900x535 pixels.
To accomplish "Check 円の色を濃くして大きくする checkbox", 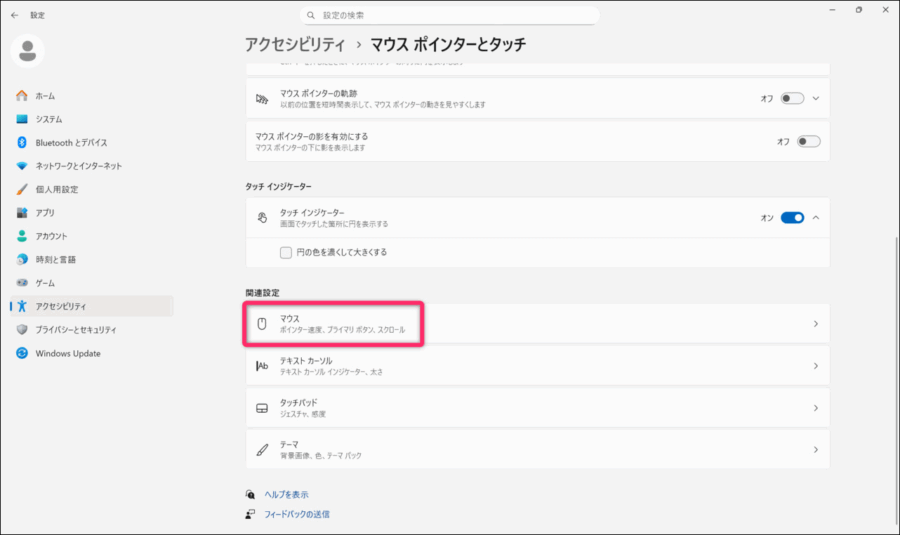I will point(286,252).
